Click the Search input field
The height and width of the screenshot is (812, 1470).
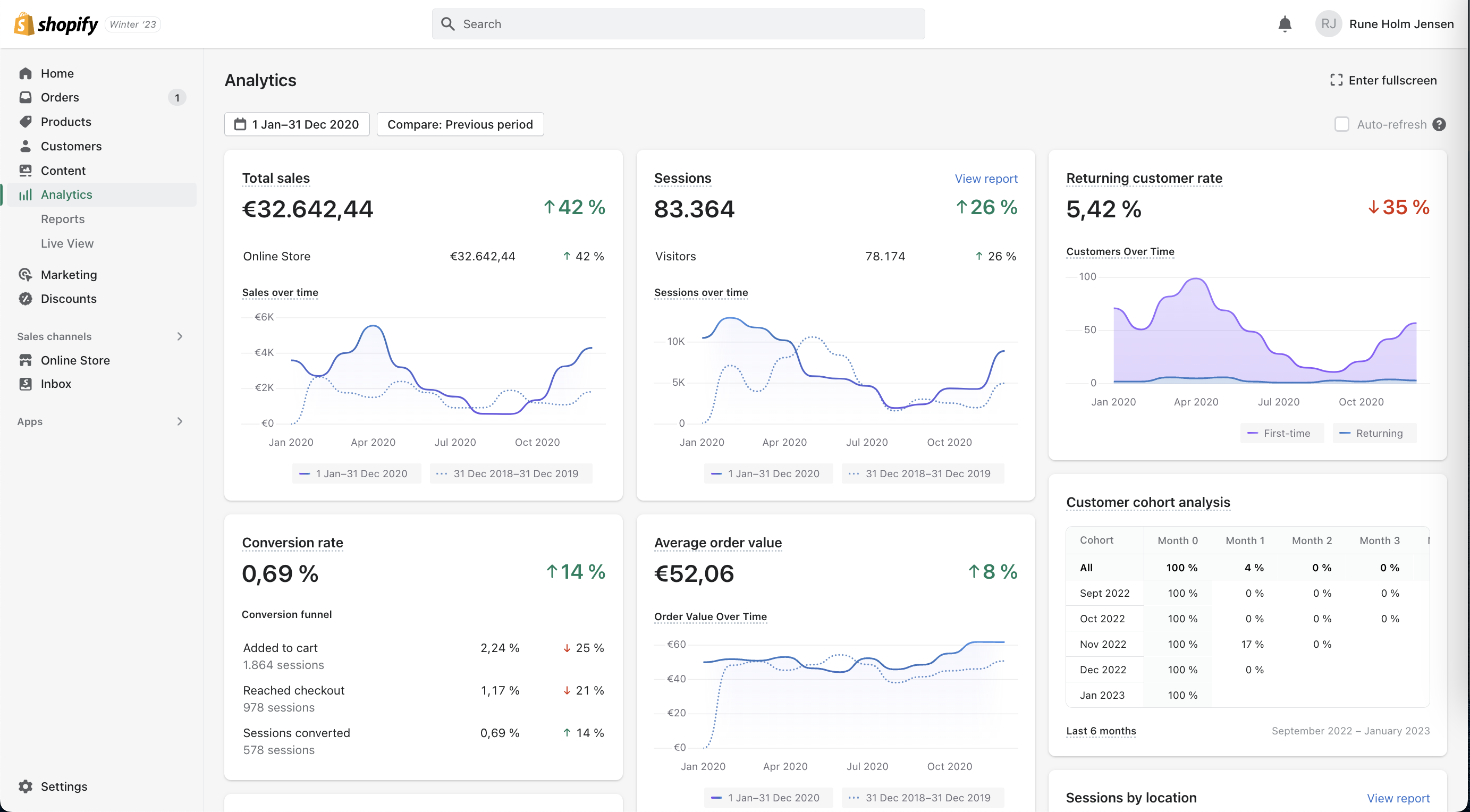(678, 24)
